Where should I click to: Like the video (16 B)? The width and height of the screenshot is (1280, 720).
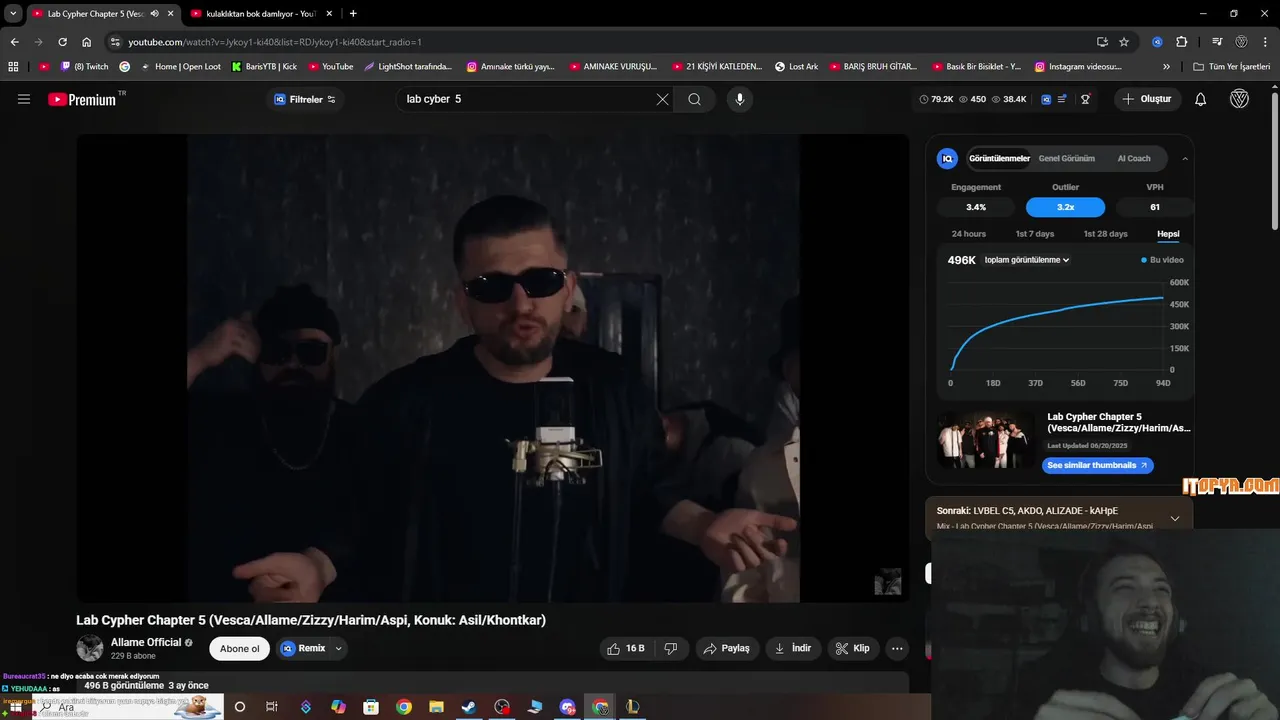point(625,648)
